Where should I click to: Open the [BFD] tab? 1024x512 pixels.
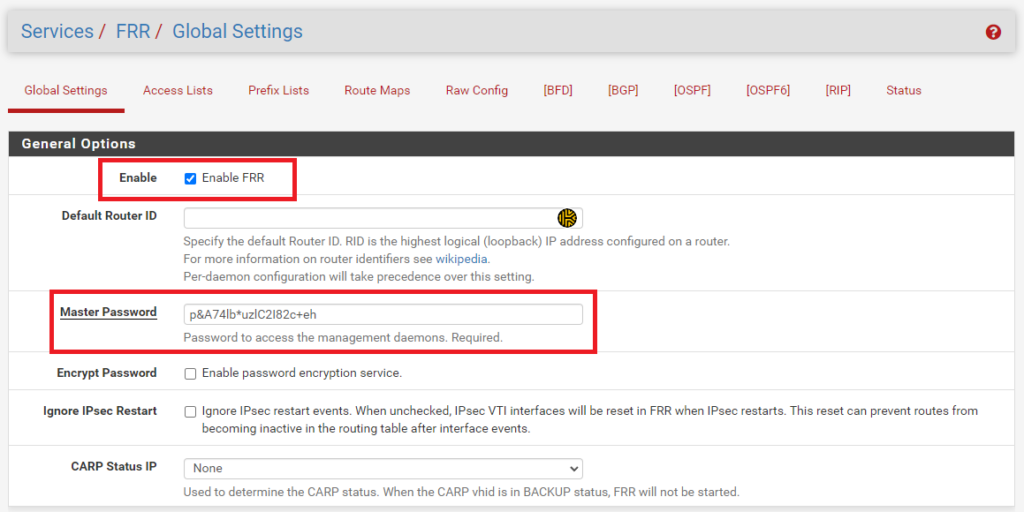558,90
